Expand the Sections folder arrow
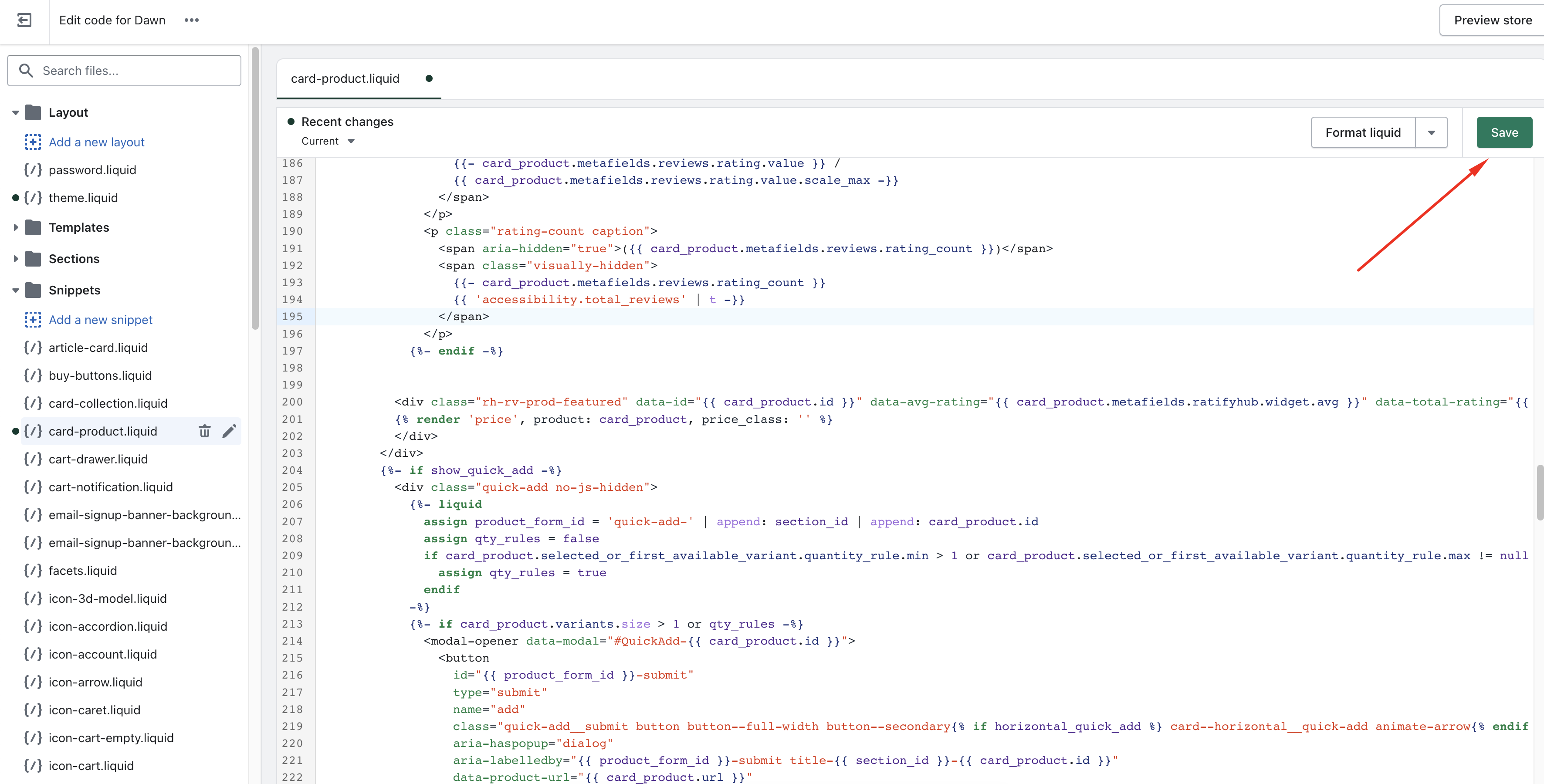 pos(16,259)
